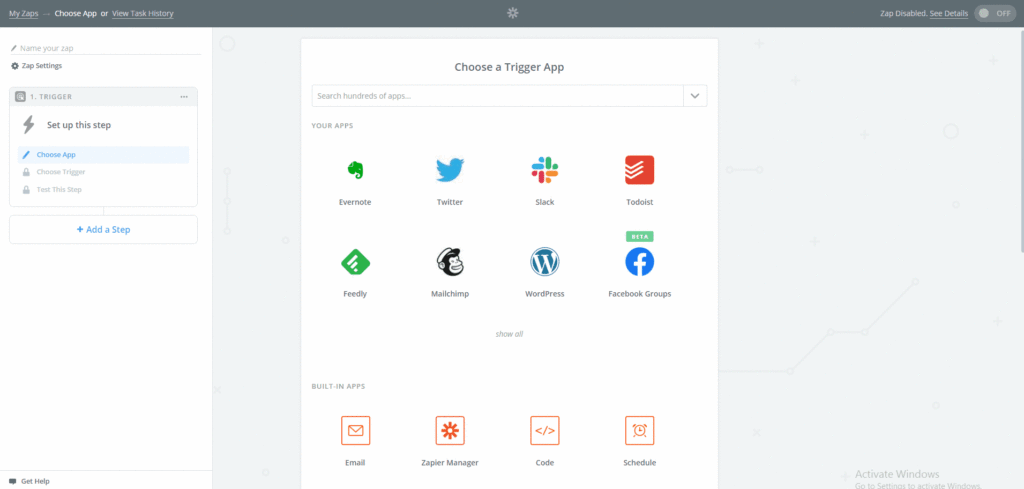Click the Choose a Trigger App heading
The image size is (1024, 489).
pyautogui.click(x=509, y=67)
